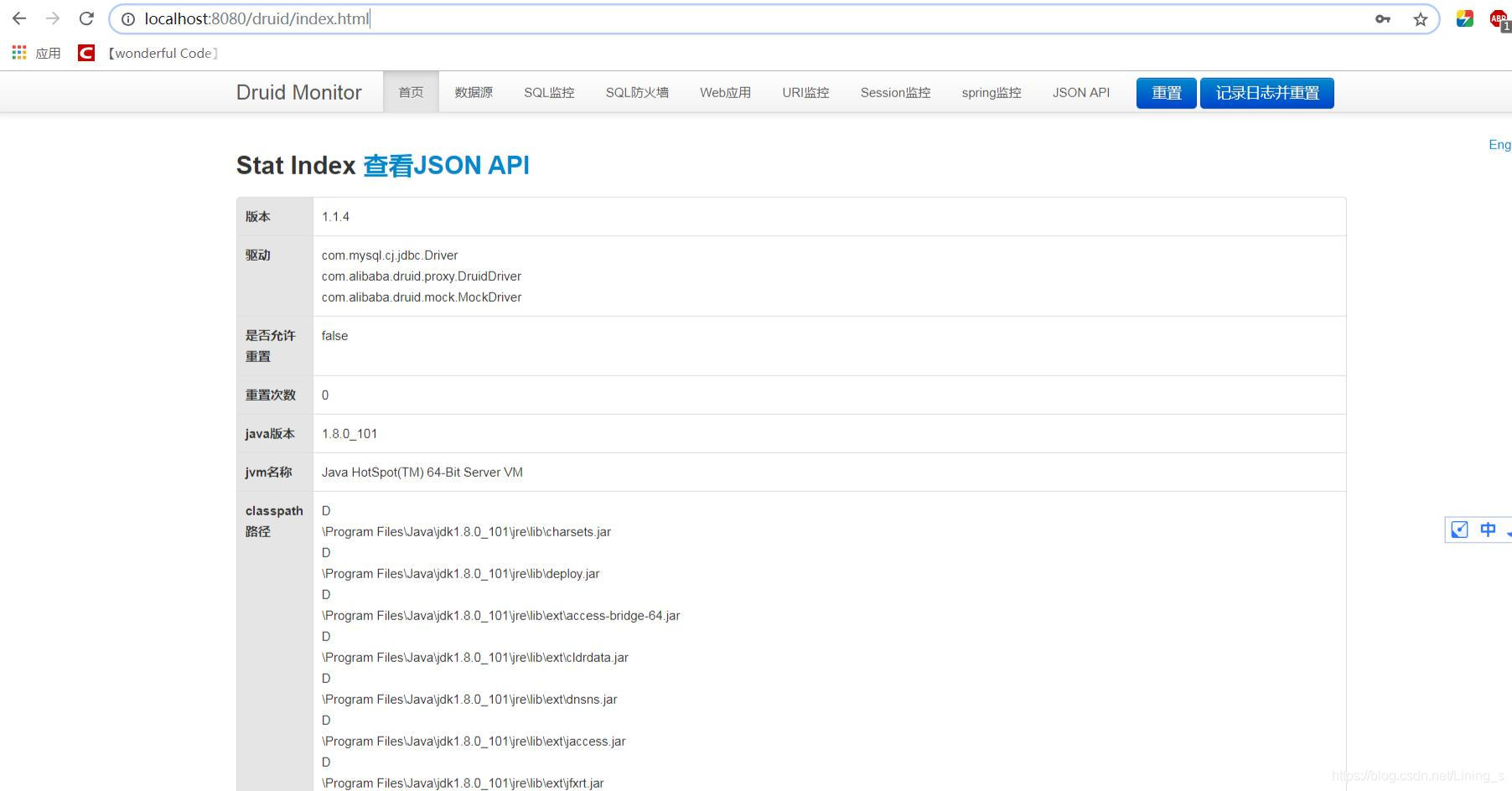This screenshot has width=1512, height=791.
Task: Open the SQL防火墙 tab
Action: (x=637, y=92)
